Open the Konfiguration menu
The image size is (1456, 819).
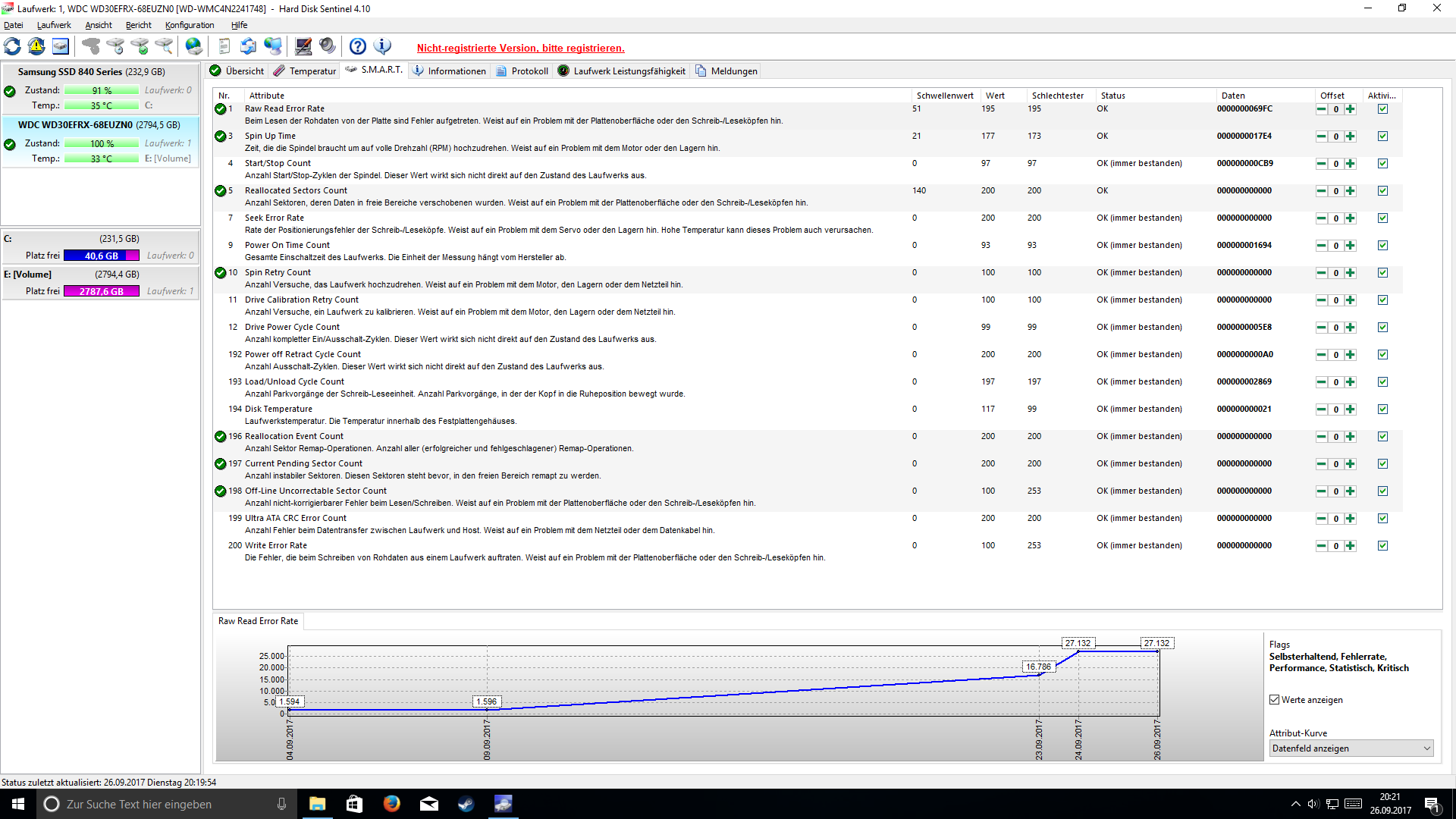[x=190, y=25]
